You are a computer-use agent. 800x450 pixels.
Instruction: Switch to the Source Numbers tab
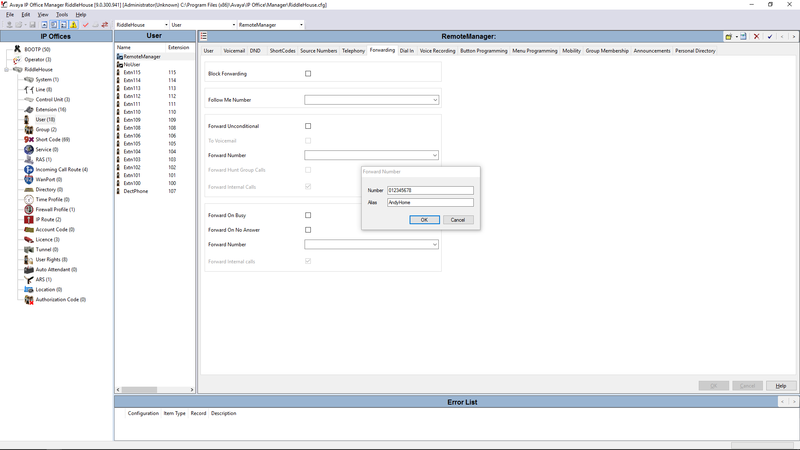click(x=318, y=51)
